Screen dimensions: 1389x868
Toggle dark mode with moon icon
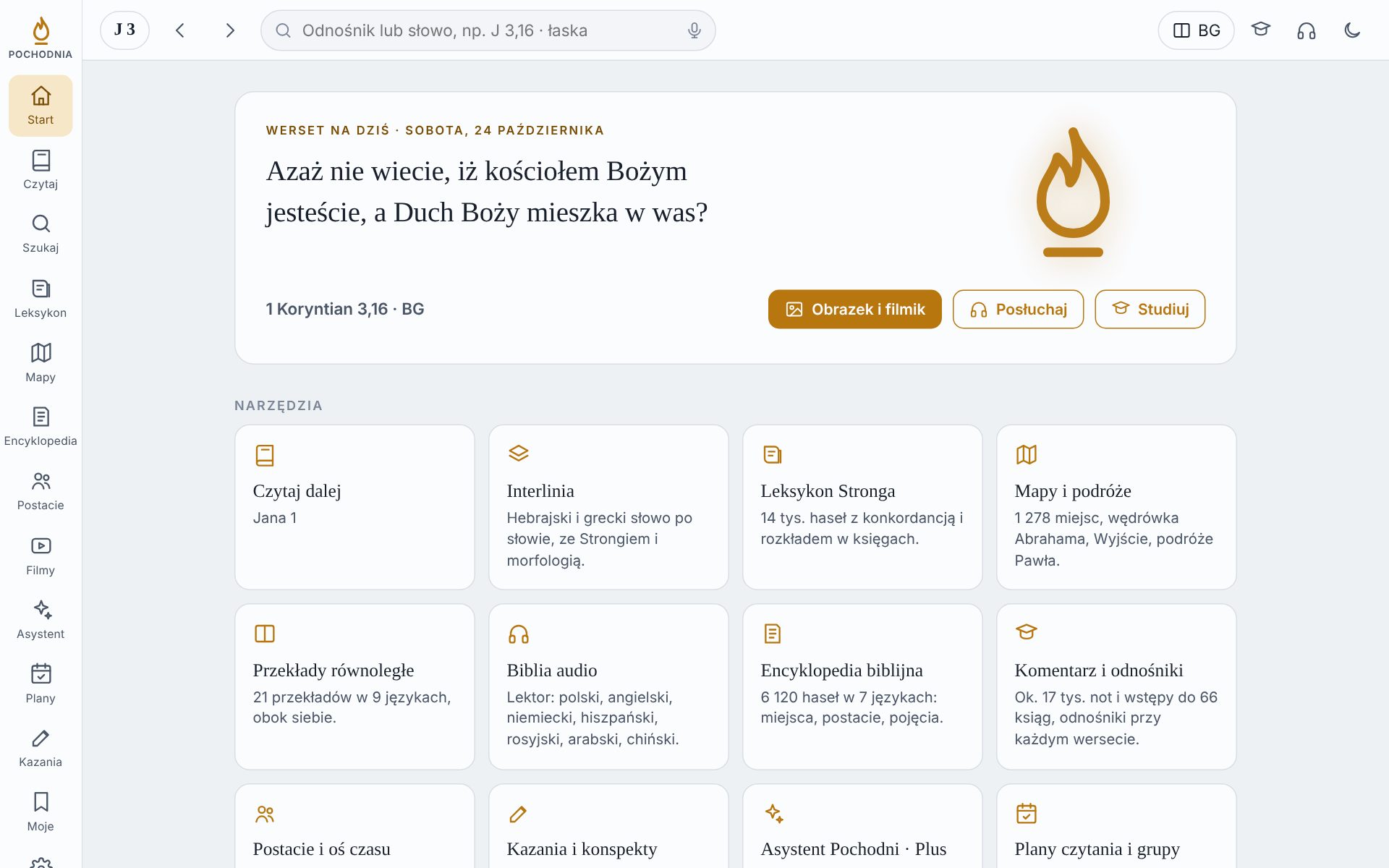coord(1352,30)
